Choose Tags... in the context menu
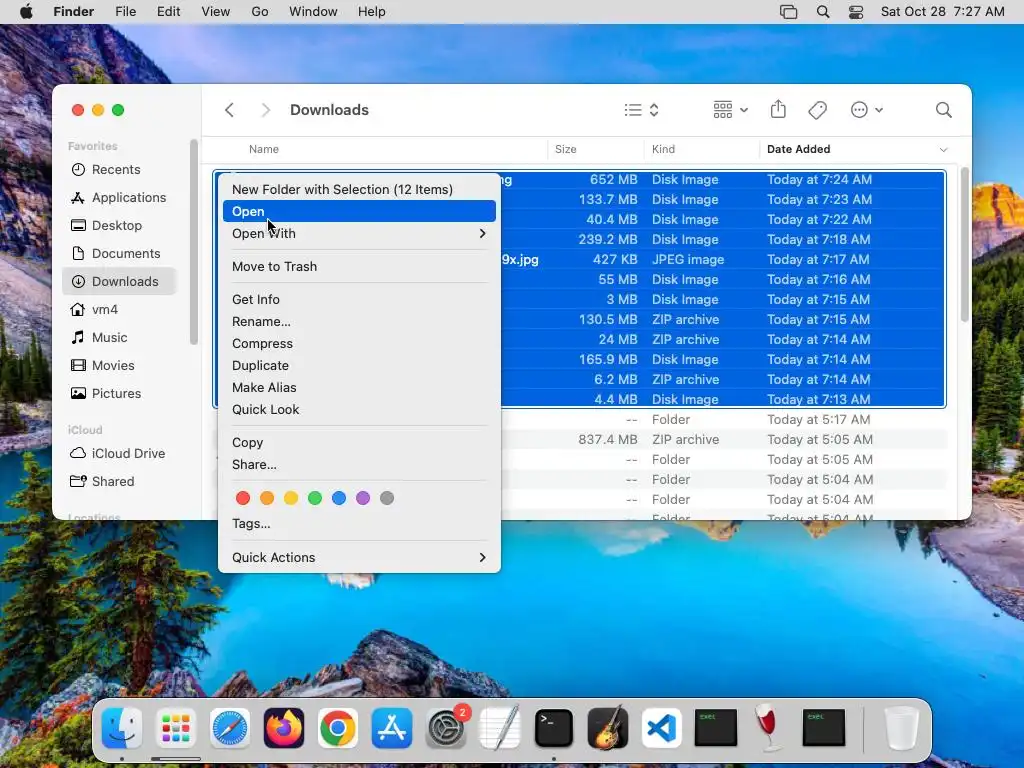 coord(359,524)
